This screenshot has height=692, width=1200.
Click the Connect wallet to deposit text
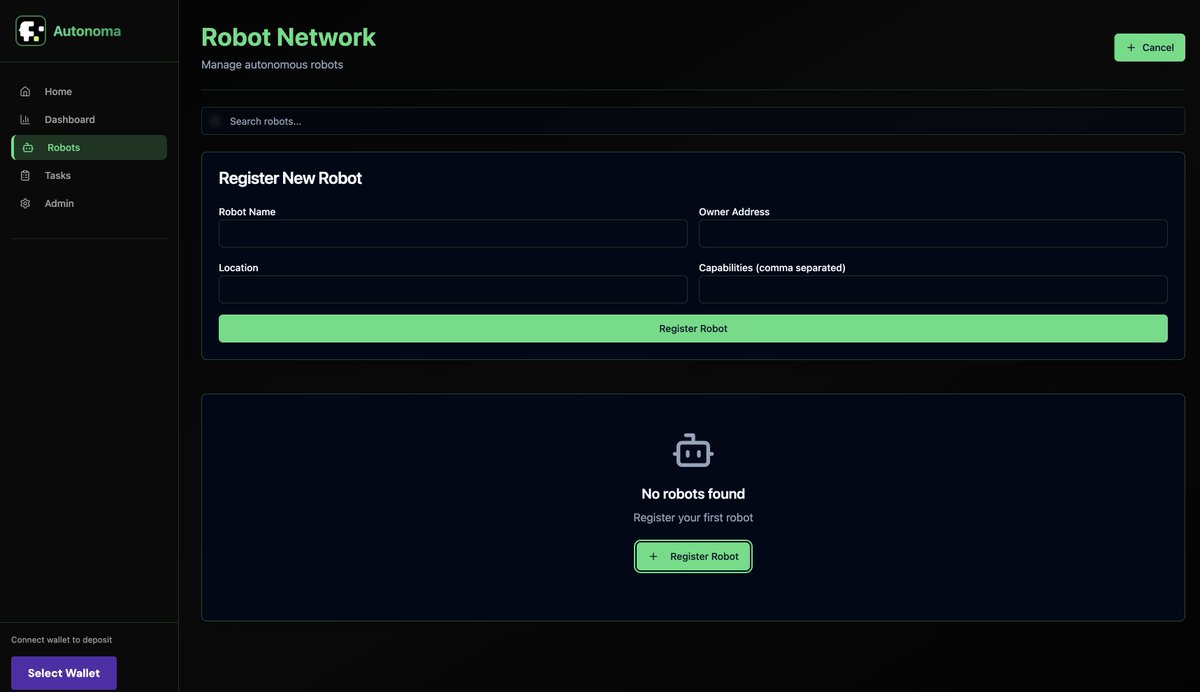[61, 640]
